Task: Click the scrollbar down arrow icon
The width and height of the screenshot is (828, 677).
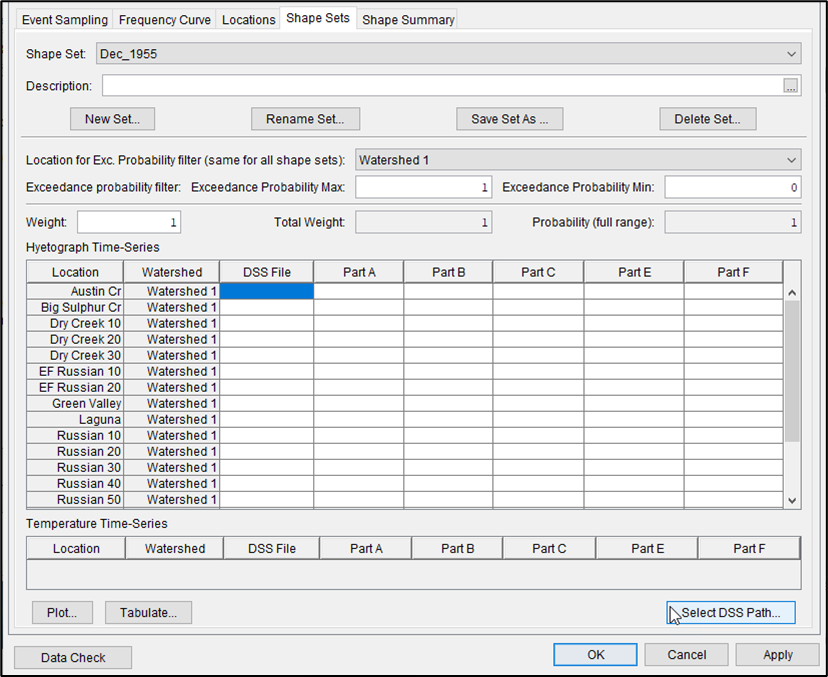Action: [791, 499]
